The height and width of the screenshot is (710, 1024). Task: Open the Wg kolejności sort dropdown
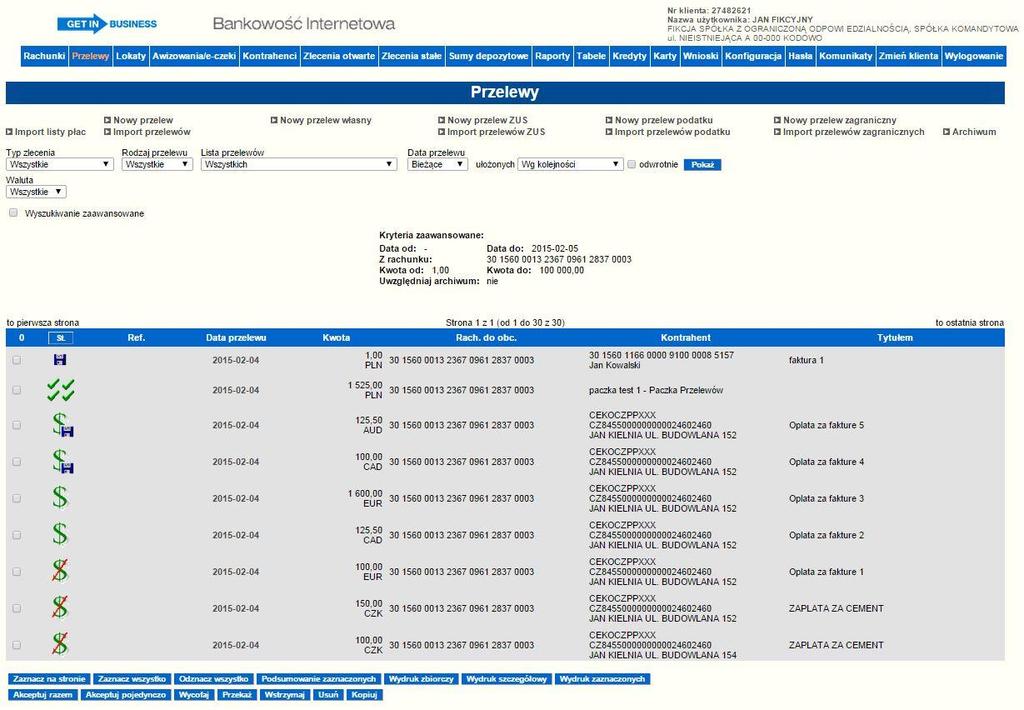pyautogui.click(x=571, y=165)
